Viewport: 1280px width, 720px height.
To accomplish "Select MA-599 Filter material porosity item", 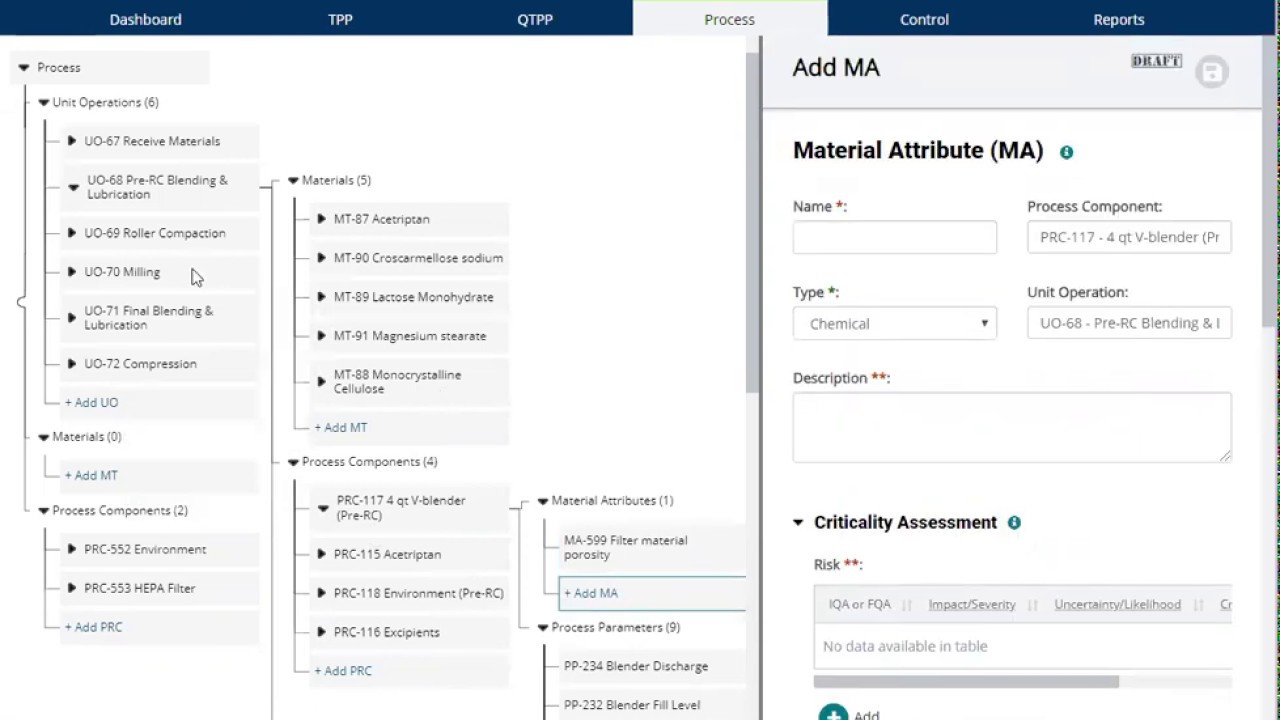I will point(625,547).
